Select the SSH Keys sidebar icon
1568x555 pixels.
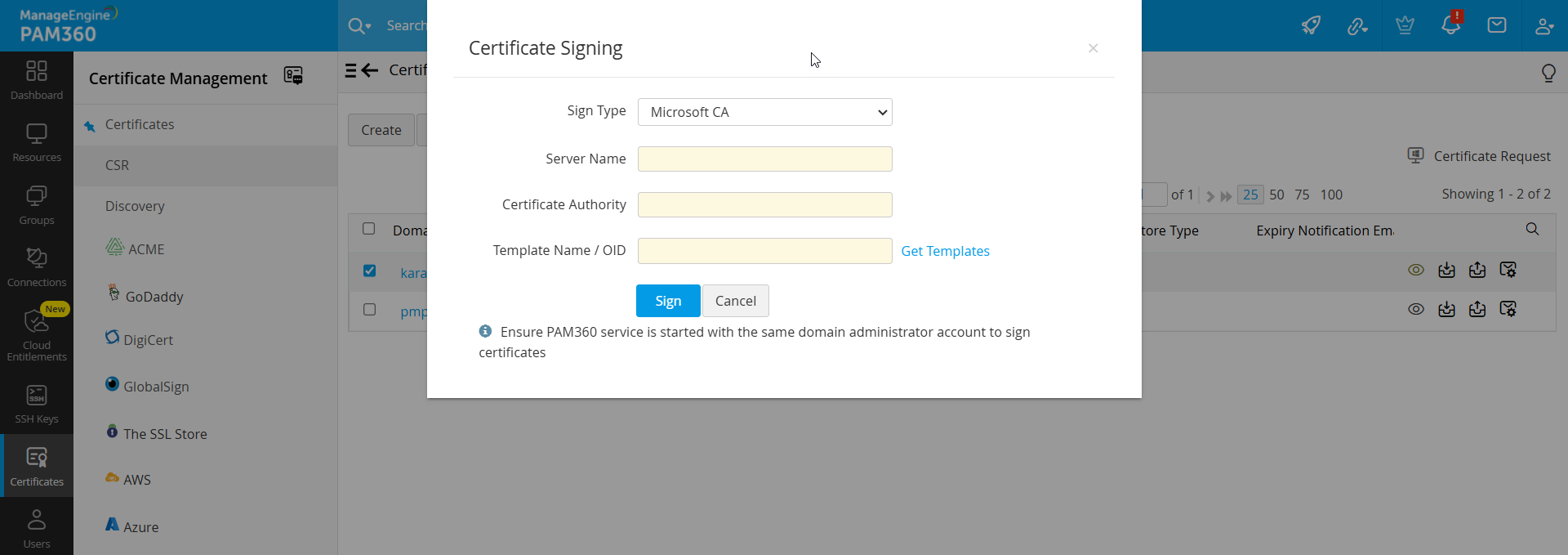pos(36,402)
